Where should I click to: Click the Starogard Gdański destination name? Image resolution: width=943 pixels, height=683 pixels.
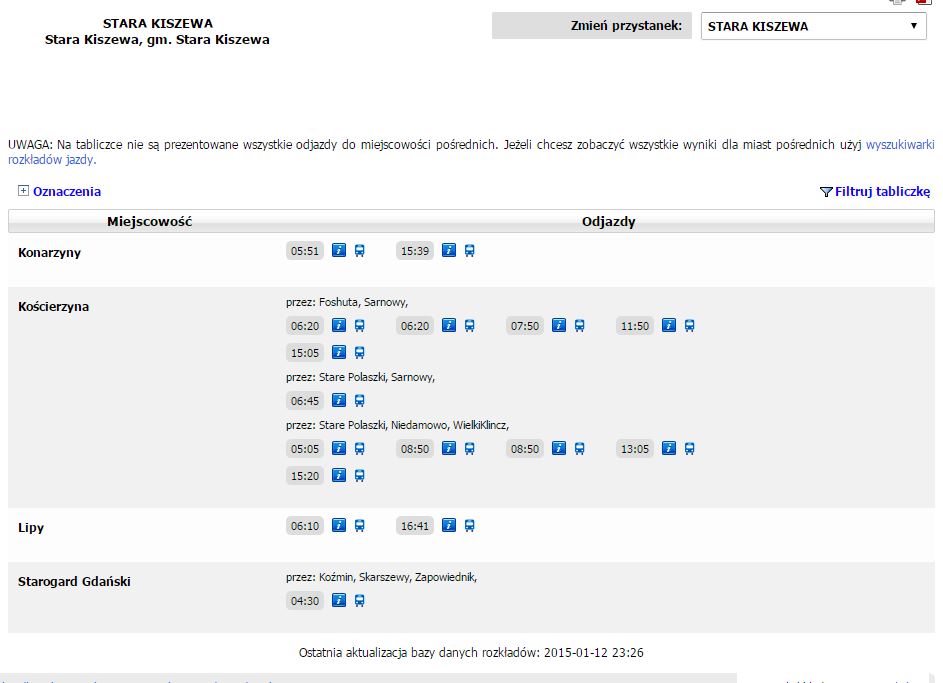[x=74, y=582]
